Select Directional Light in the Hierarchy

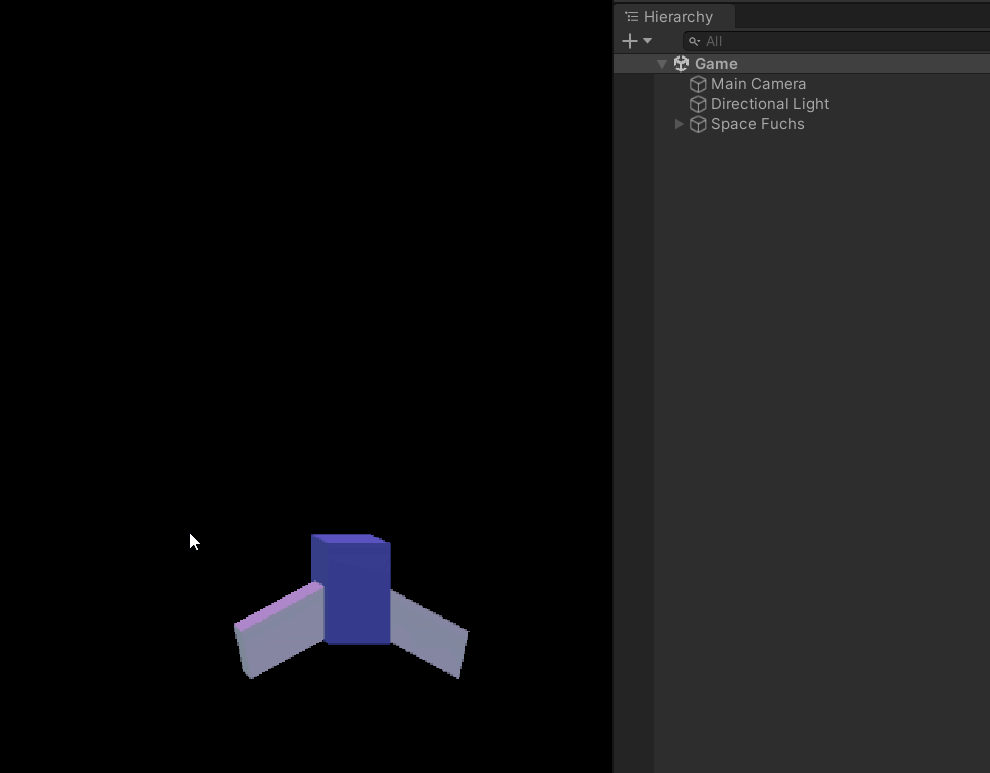[x=769, y=104]
